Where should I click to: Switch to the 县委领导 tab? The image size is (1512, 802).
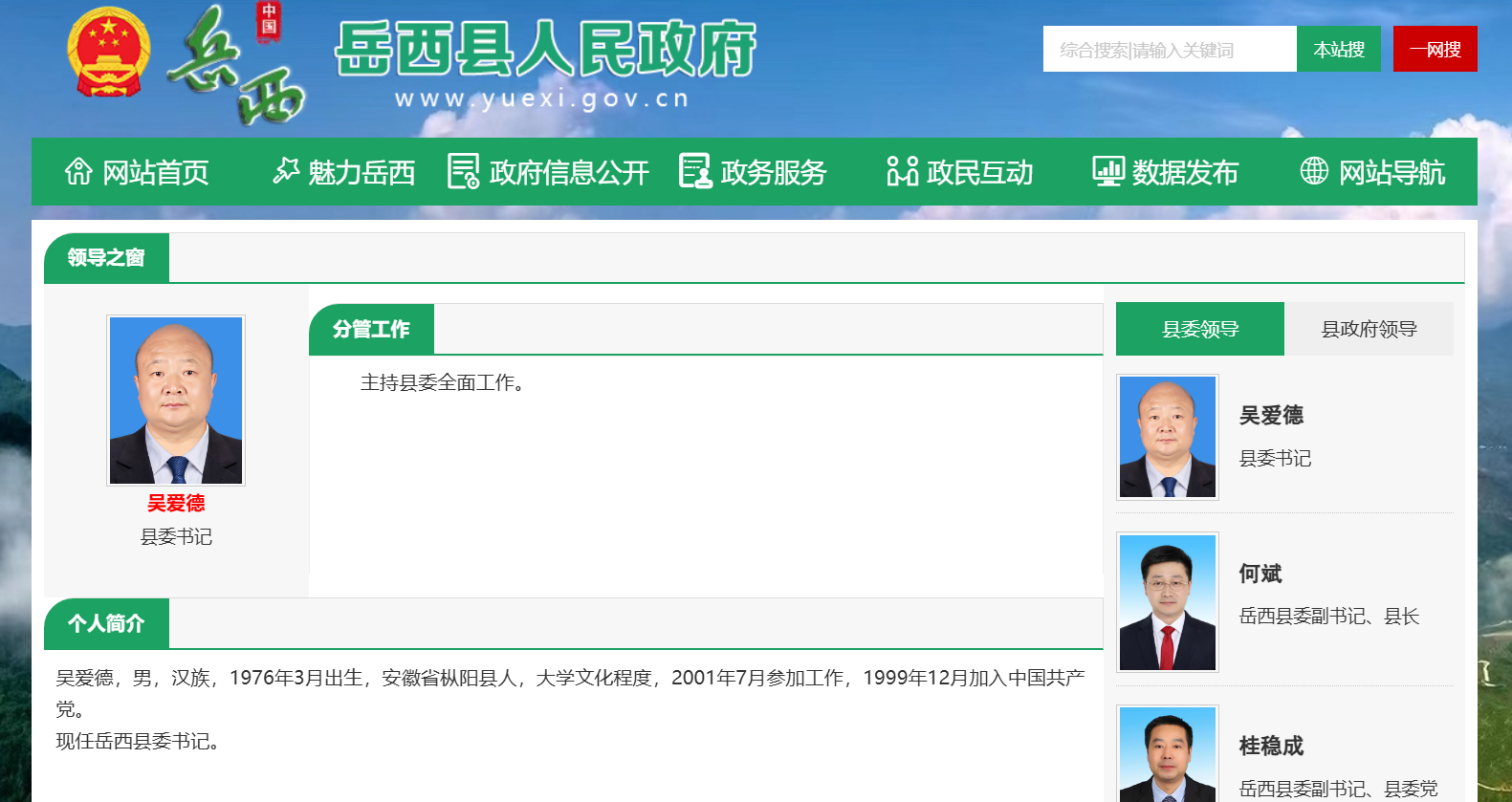coord(1200,329)
